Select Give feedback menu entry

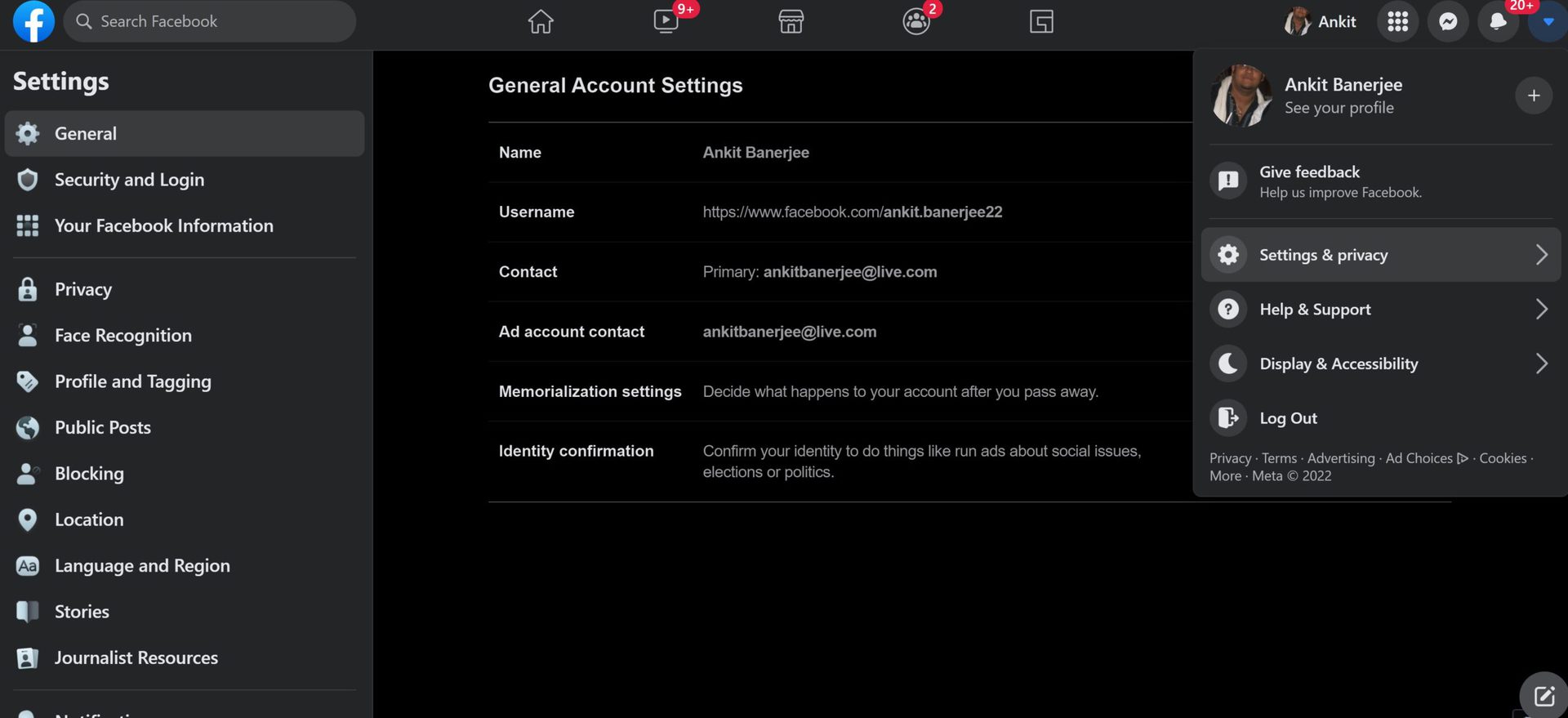click(x=1380, y=181)
